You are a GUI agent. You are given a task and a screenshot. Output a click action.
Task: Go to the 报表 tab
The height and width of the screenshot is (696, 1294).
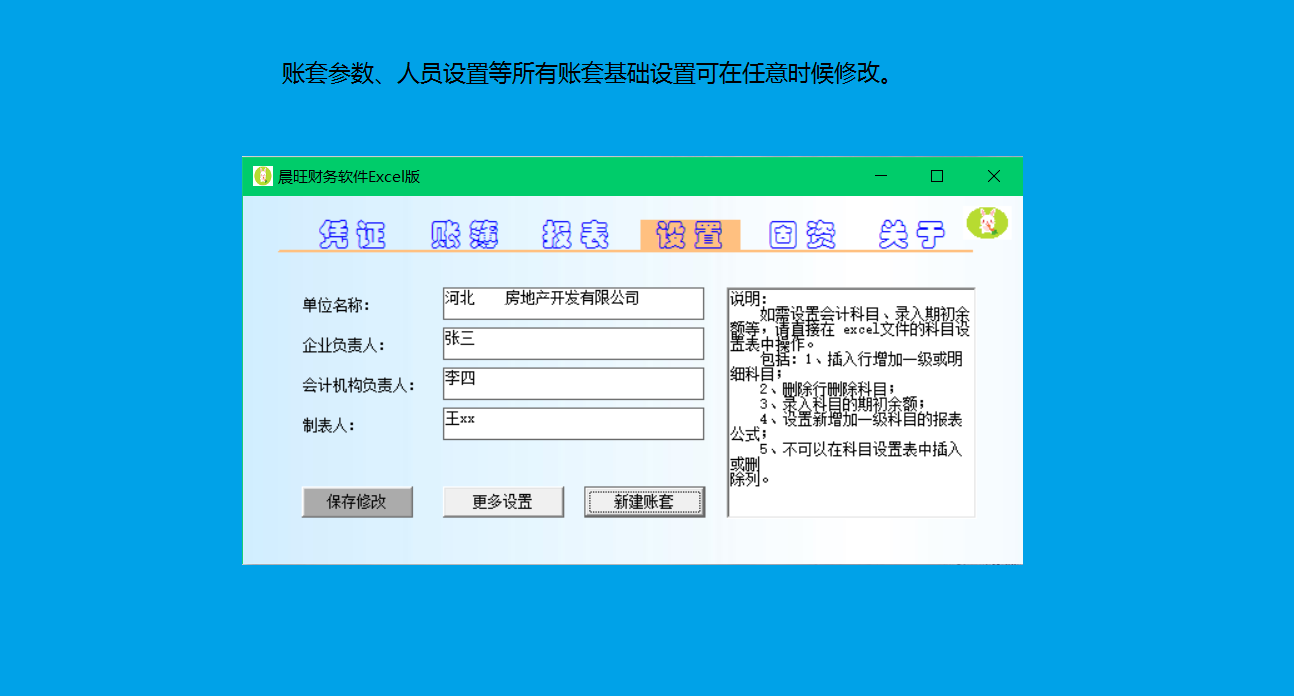pos(576,235)
